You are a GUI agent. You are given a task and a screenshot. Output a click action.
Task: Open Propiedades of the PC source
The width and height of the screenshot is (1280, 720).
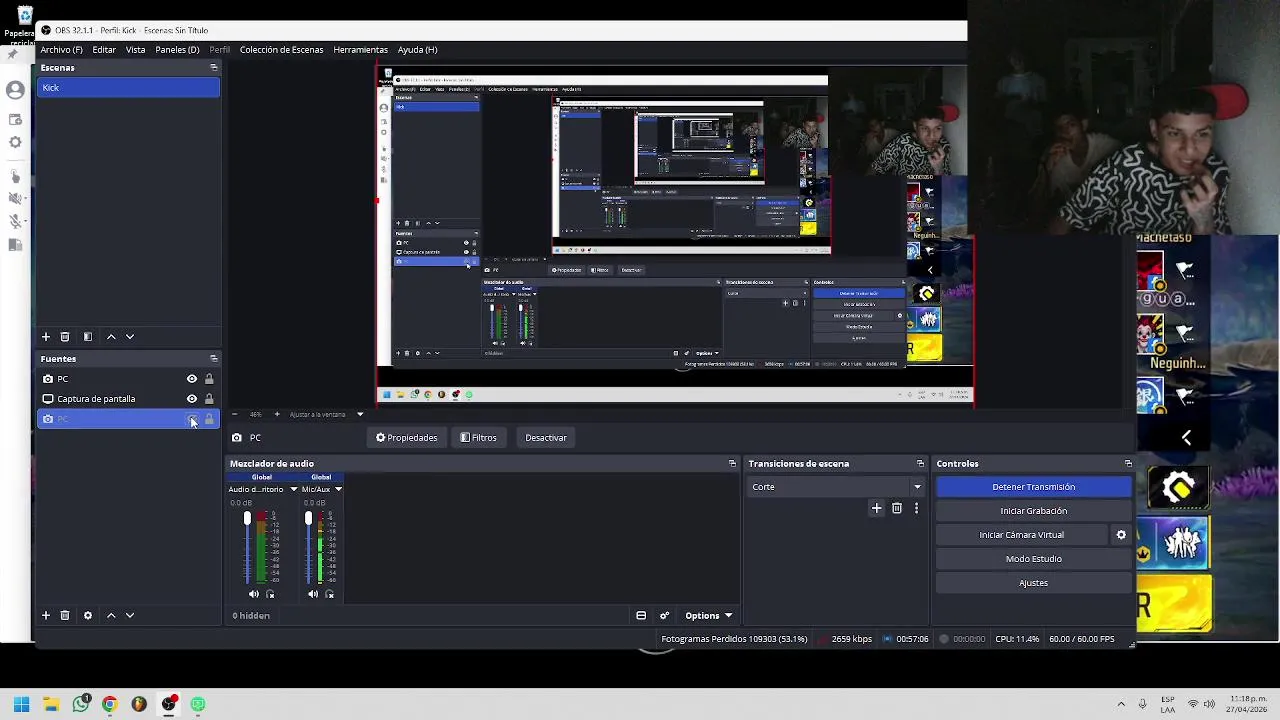406,438
